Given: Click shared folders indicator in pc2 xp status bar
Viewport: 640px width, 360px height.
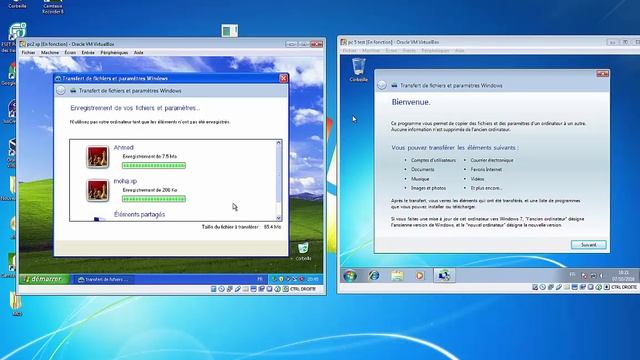Looking at the screenshot, I should (x=245, y=289).
